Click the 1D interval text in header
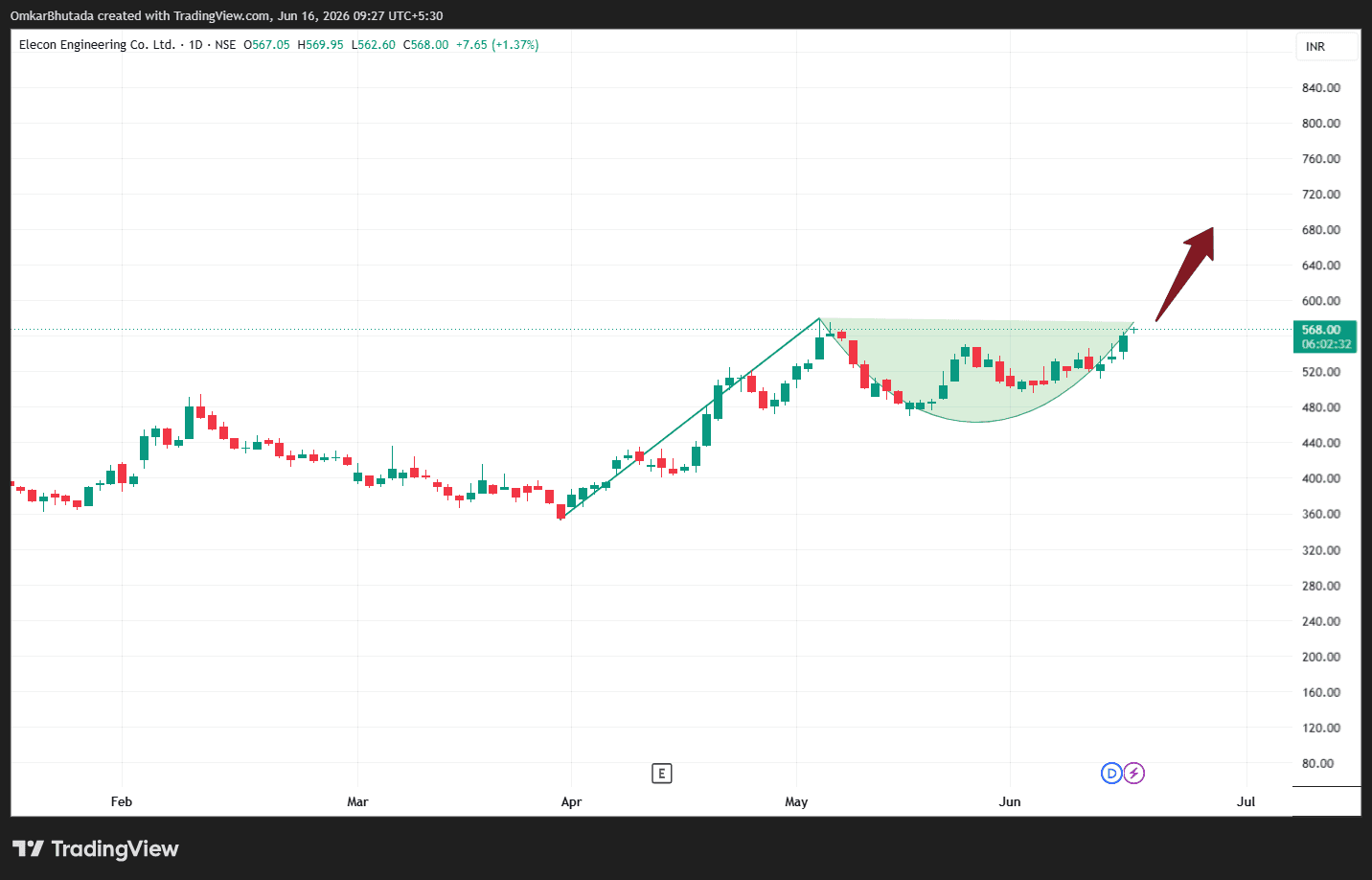 [195, 45]
